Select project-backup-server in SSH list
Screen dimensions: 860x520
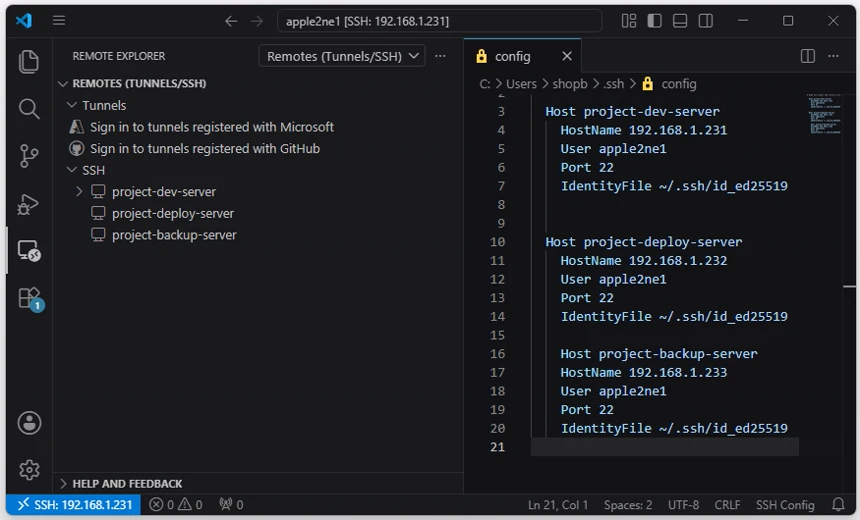click(174, 235)
